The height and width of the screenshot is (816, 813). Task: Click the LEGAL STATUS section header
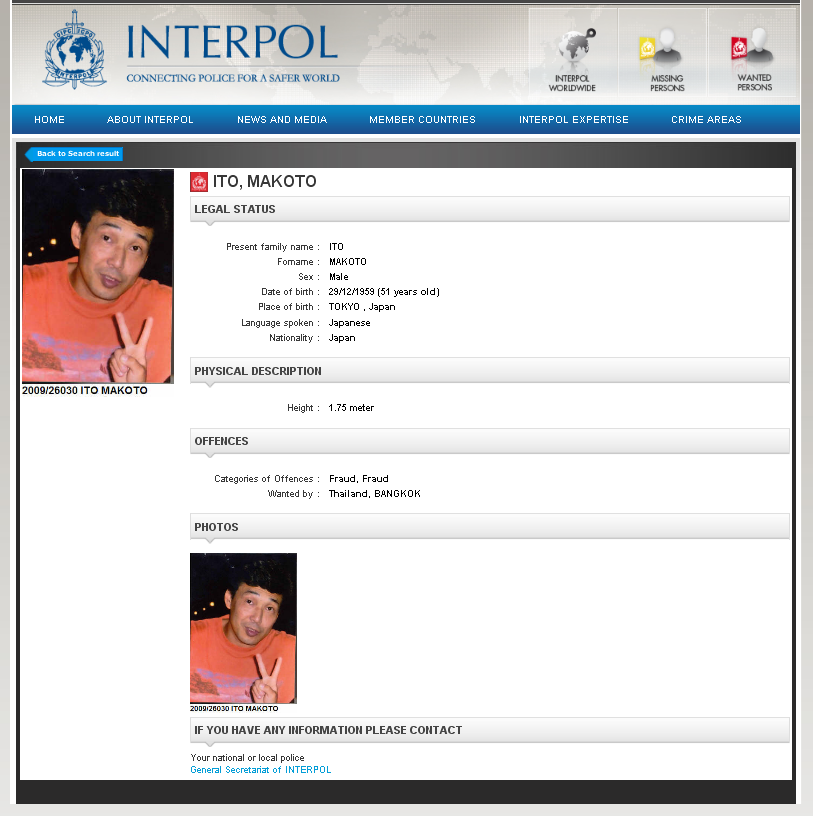tap(489, 209)
